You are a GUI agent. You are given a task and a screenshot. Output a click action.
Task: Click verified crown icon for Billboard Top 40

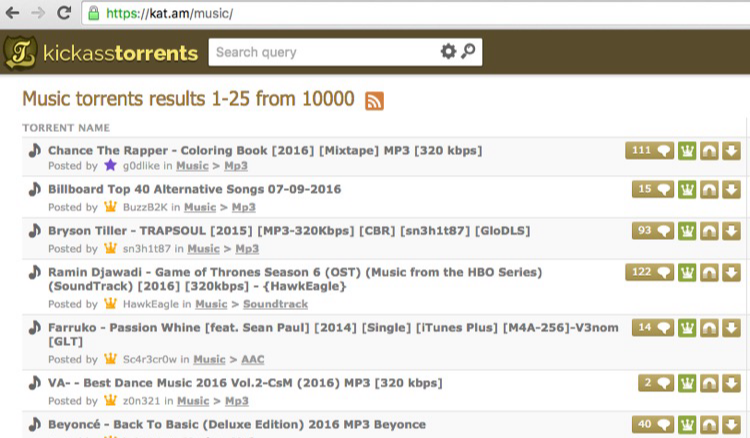(x=687, y=189)
